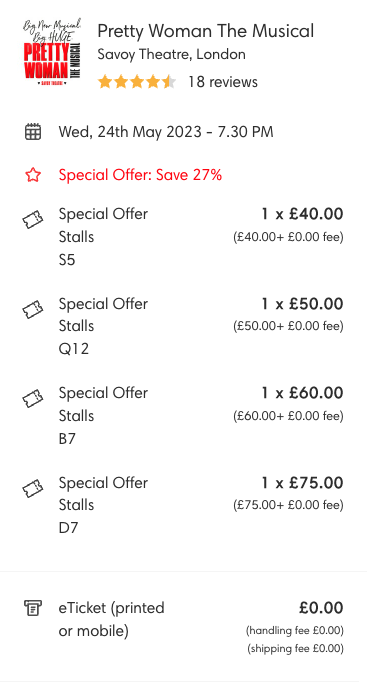This screenshot has height=688, width=367.
Task: Click the ticket icon for seat S5
Action: [33, 219]
